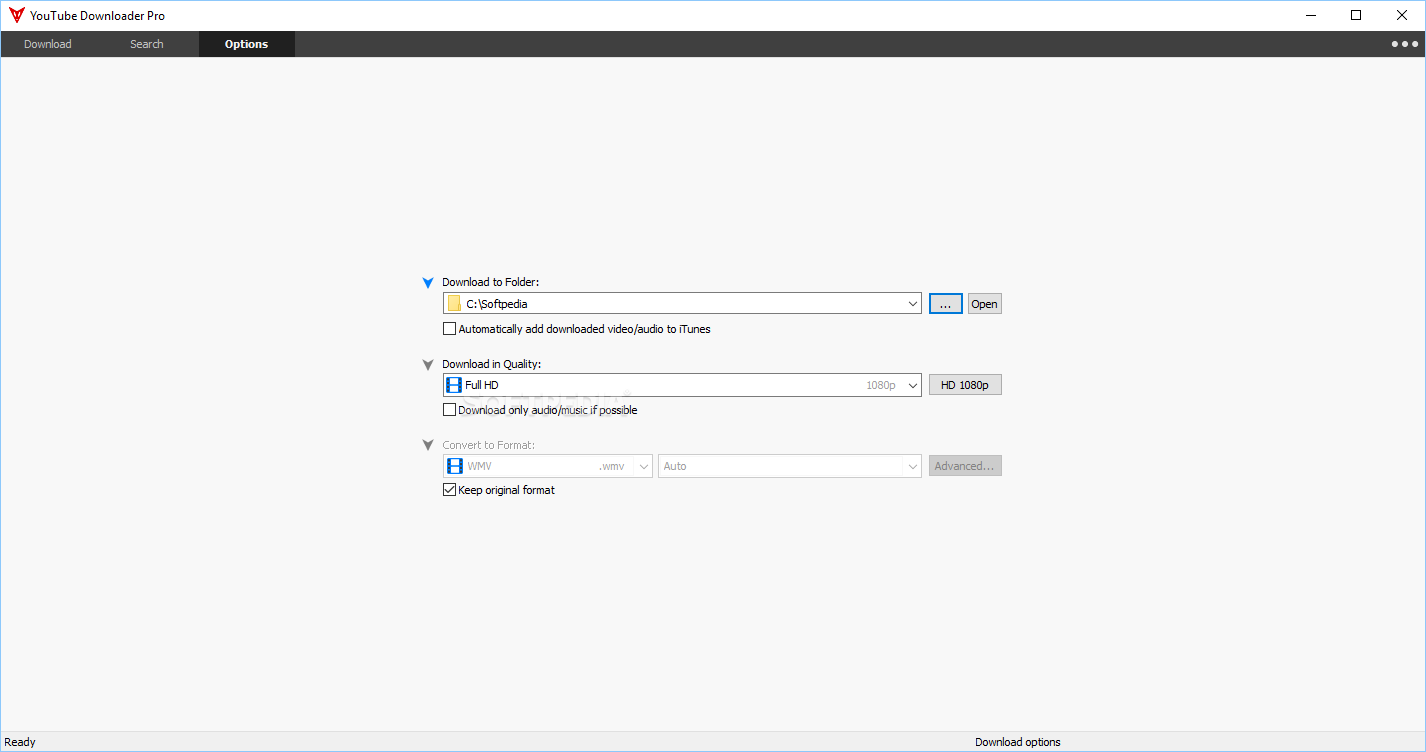1426x752 pixels.
Task: Switch to the Download tab
Action: (x=48, y=44)
